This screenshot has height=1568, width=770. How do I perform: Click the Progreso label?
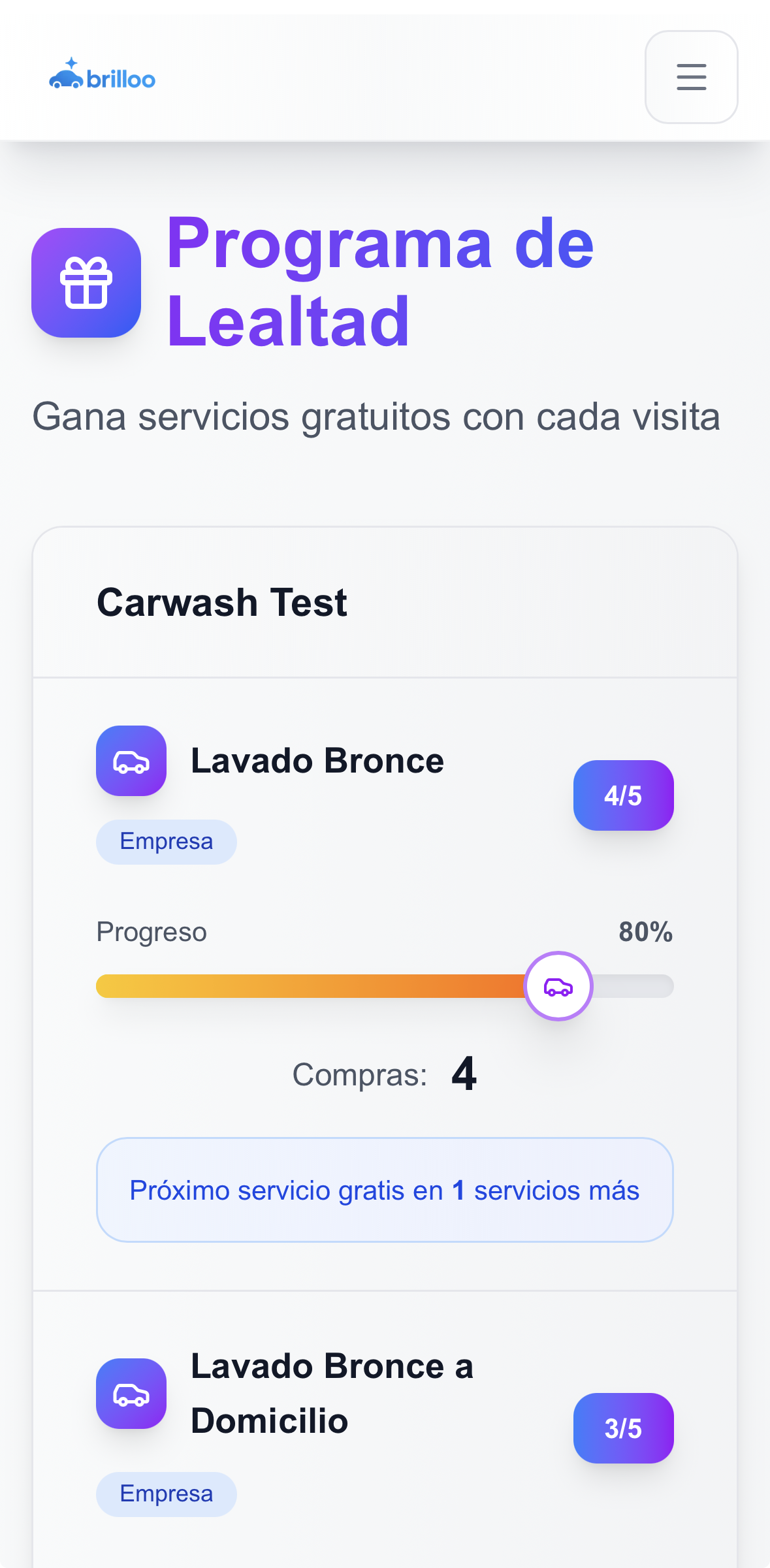click(152, 932)
